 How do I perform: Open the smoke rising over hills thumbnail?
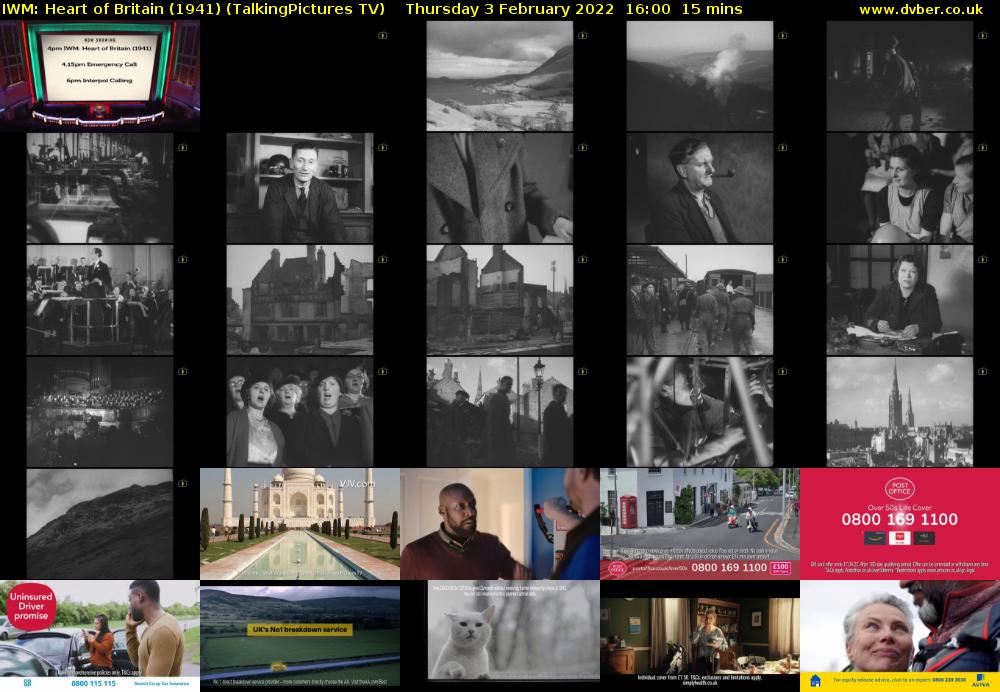click(700, 75)
